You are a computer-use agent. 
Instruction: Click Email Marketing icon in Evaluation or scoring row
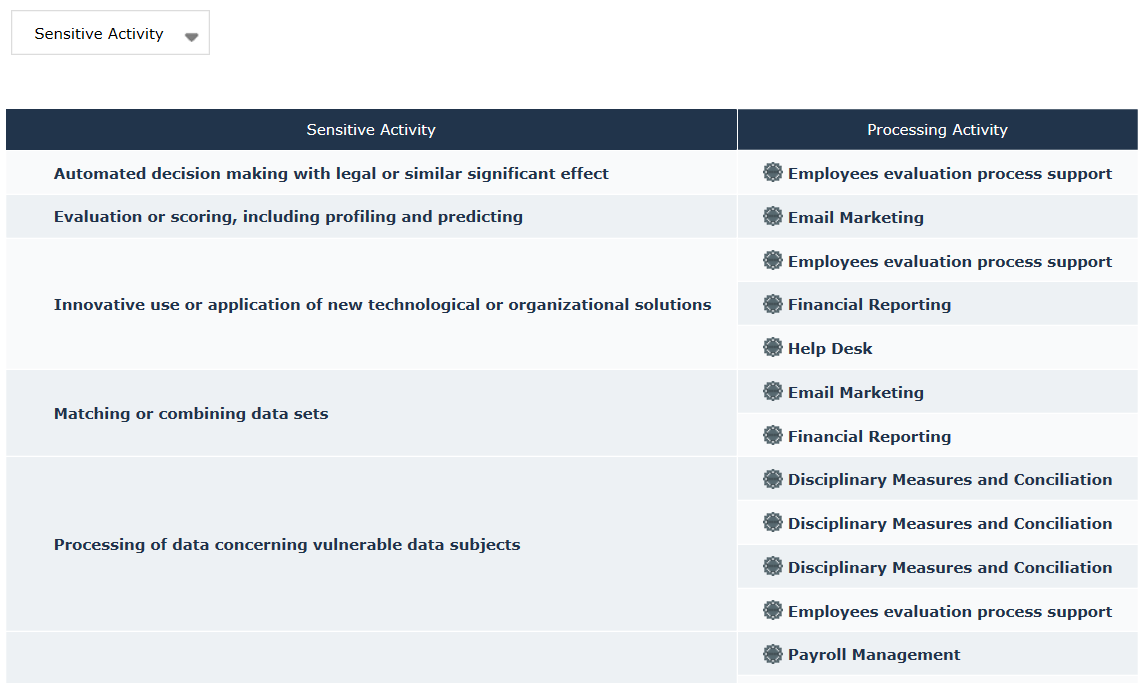point(773,217)
